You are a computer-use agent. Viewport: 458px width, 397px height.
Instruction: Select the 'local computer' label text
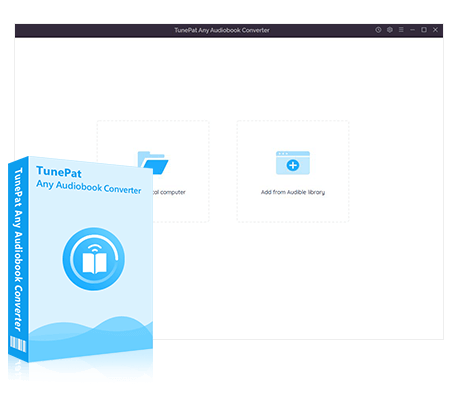tap(169, 192)
